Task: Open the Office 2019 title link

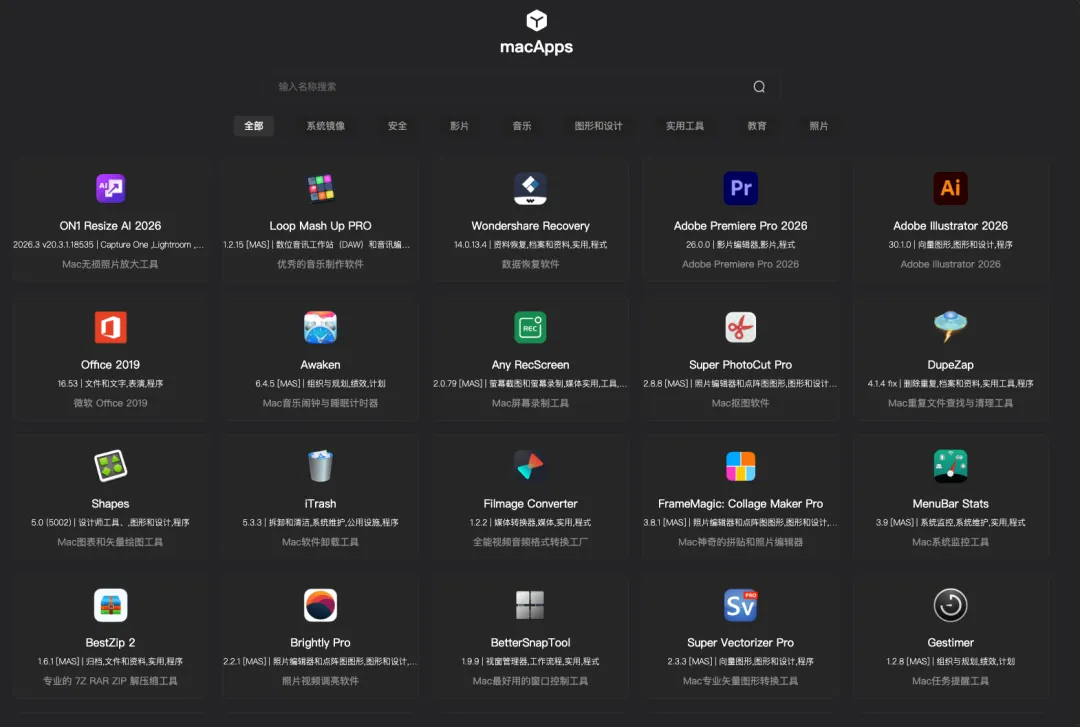Action: (x=110, y=365)
